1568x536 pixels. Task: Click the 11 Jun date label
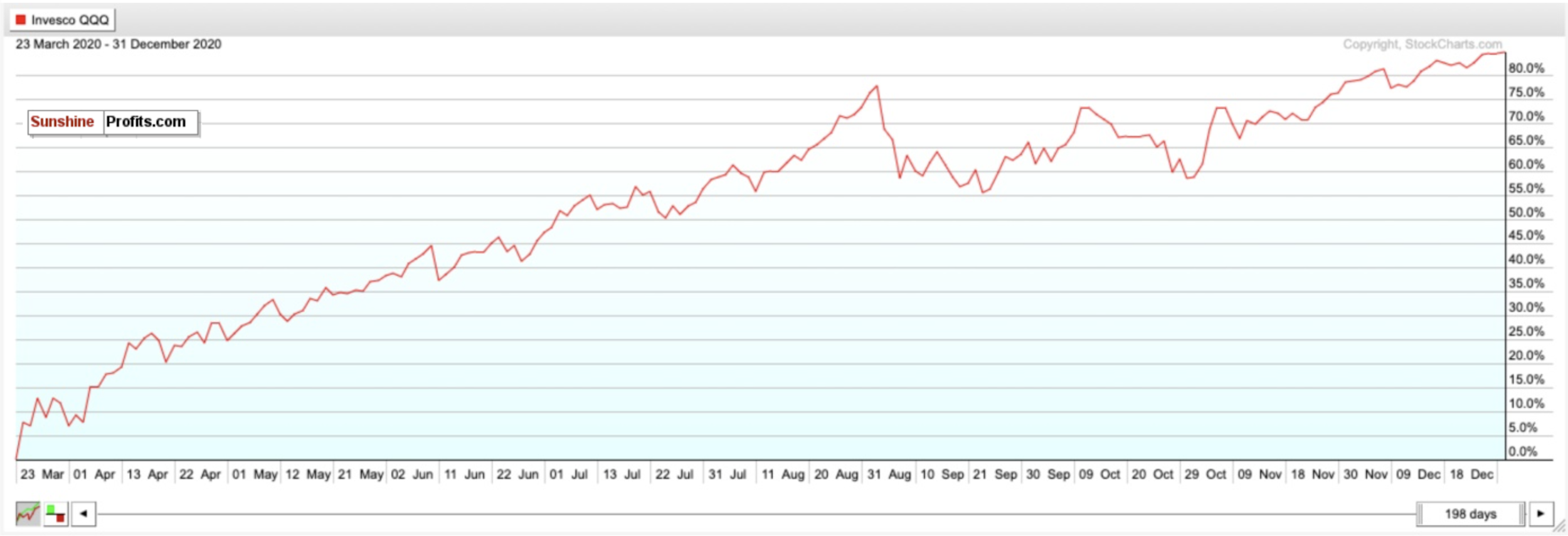coord(465,474)
